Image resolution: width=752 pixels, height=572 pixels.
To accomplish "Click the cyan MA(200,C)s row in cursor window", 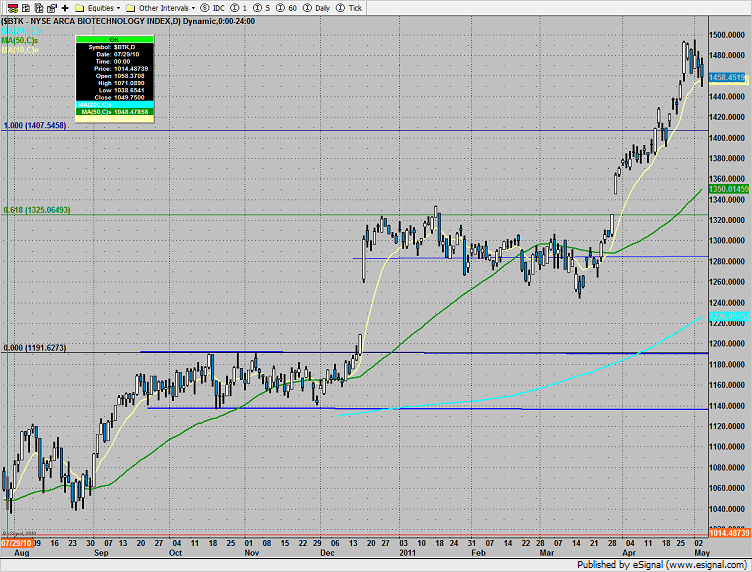I will click(115, 105).
